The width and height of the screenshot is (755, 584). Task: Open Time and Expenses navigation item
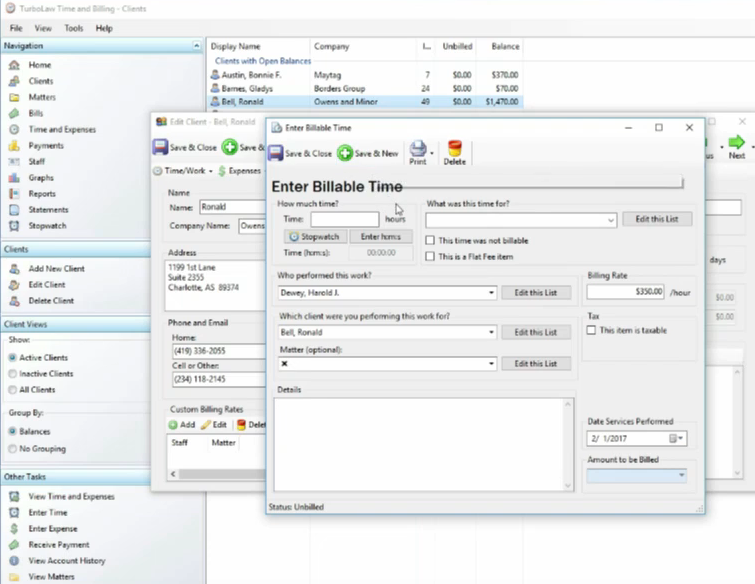62,130
